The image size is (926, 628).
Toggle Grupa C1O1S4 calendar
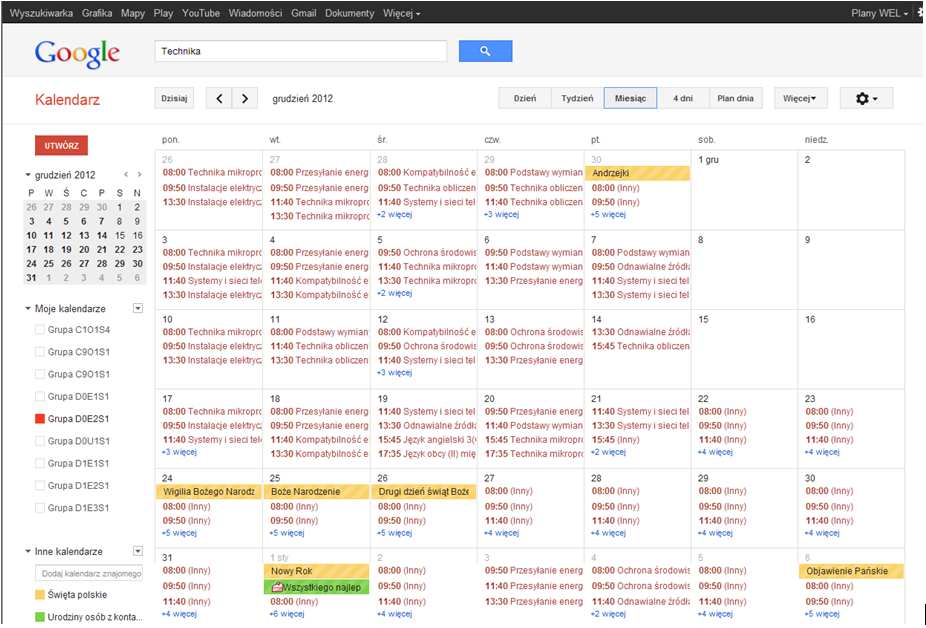pos(40,330)
